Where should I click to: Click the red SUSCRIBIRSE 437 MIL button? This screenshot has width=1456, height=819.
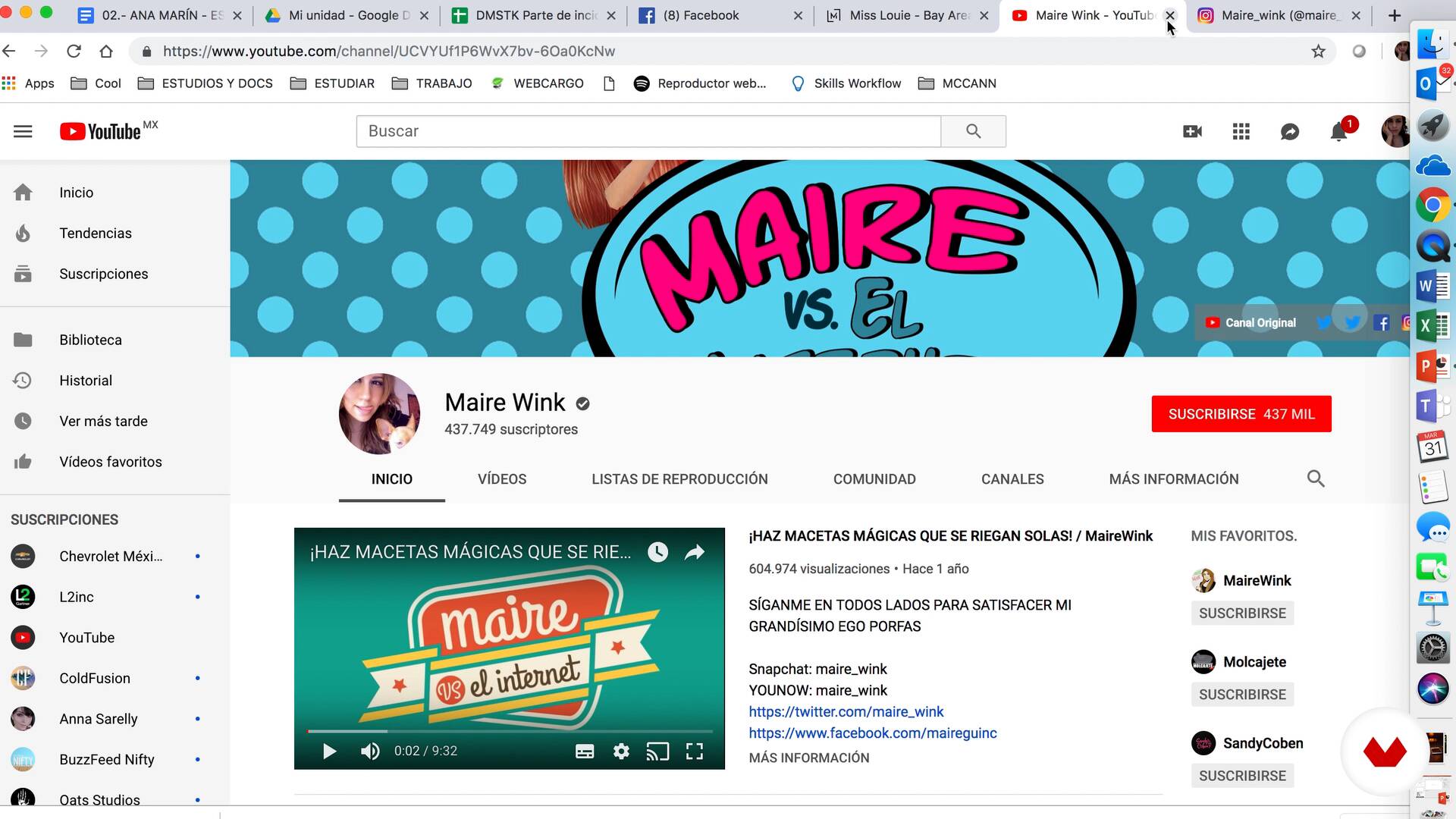coord(1241,414)
